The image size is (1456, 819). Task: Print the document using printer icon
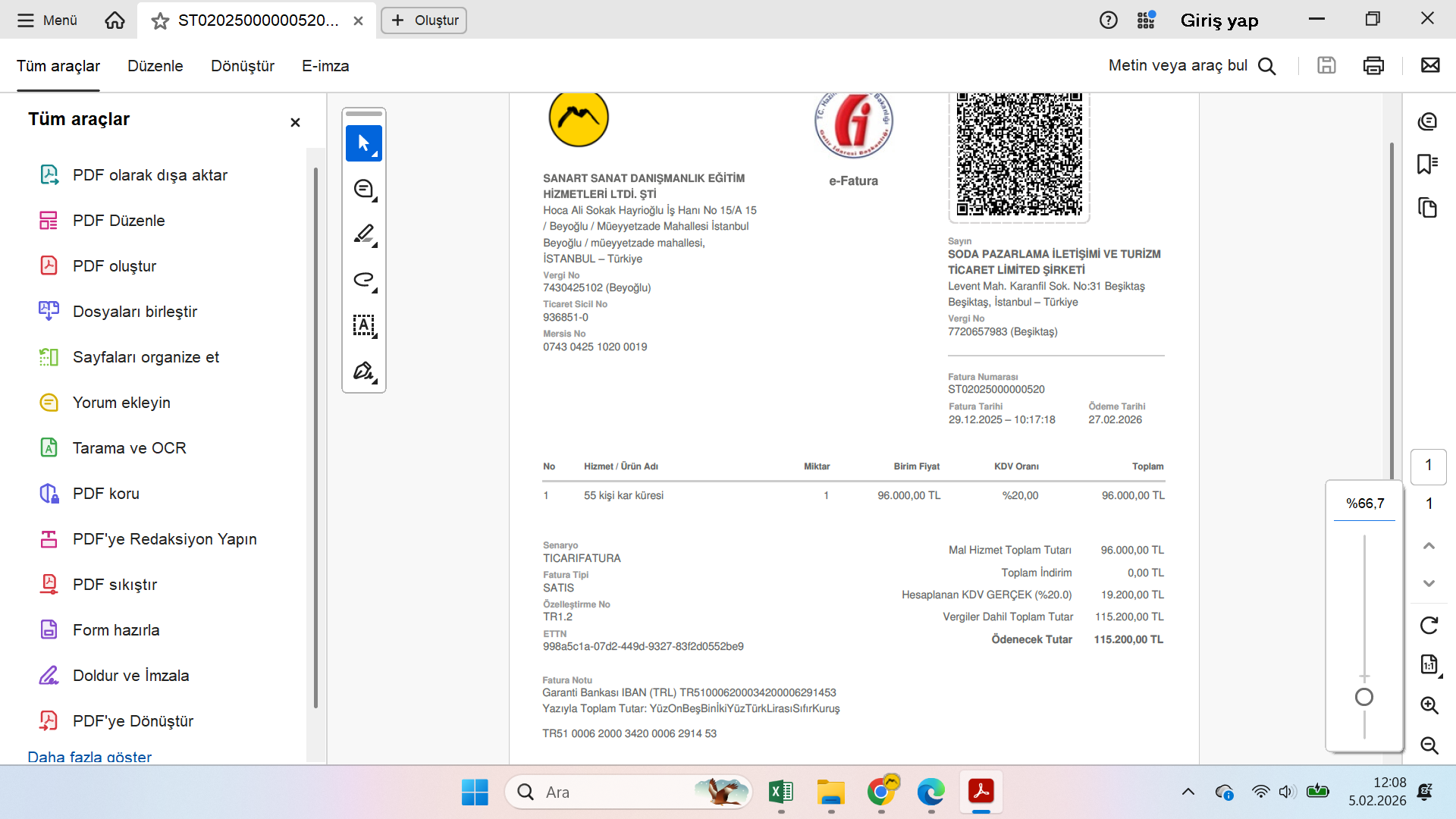1373,66
